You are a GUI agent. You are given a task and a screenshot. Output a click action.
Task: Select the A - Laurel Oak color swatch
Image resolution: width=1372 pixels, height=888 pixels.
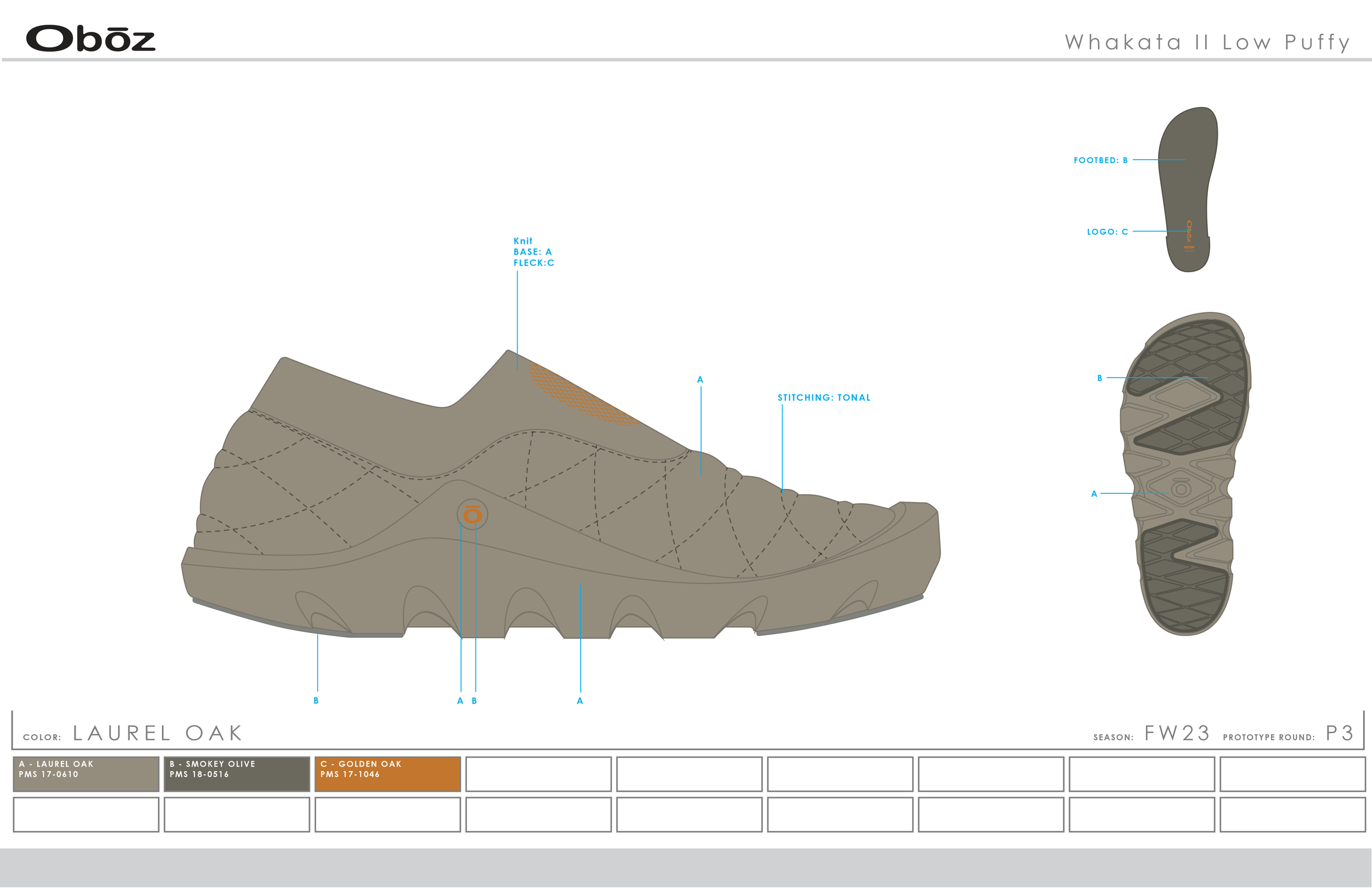click(x=86, y=774)
